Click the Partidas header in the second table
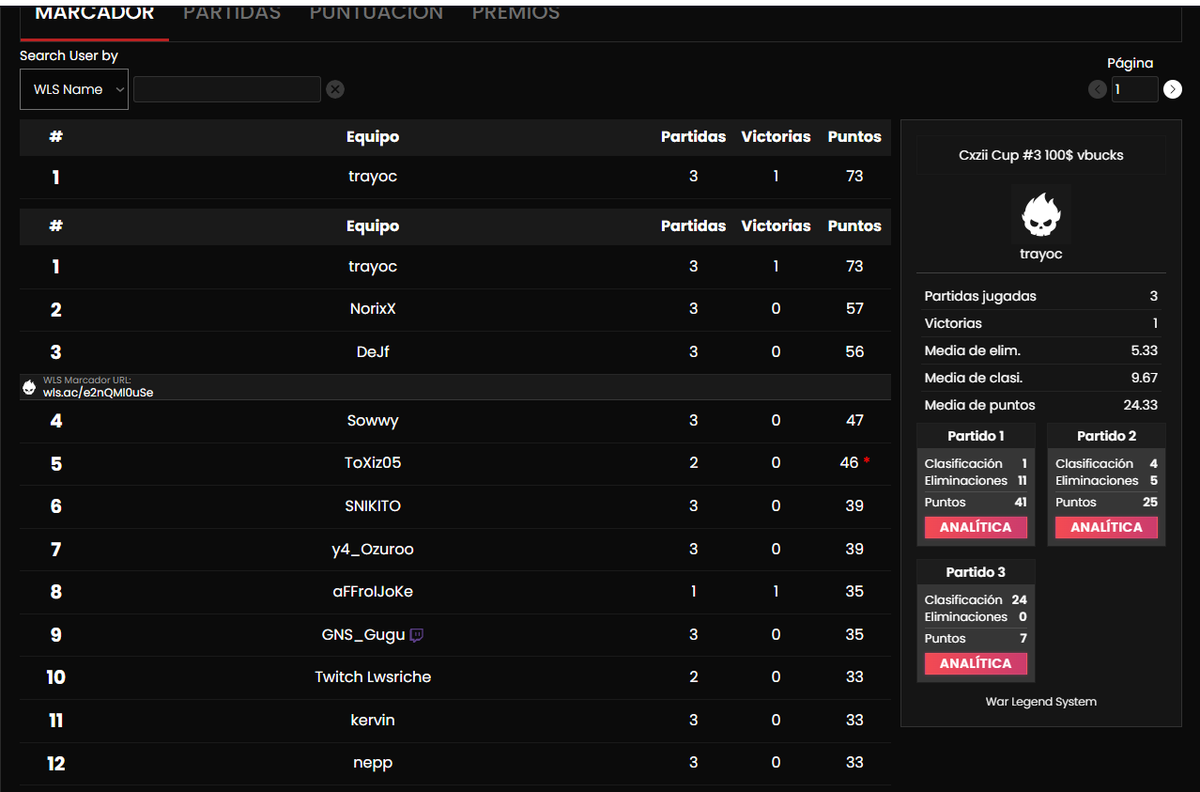This screenshot has width=1200, height=792. point(693,226)
